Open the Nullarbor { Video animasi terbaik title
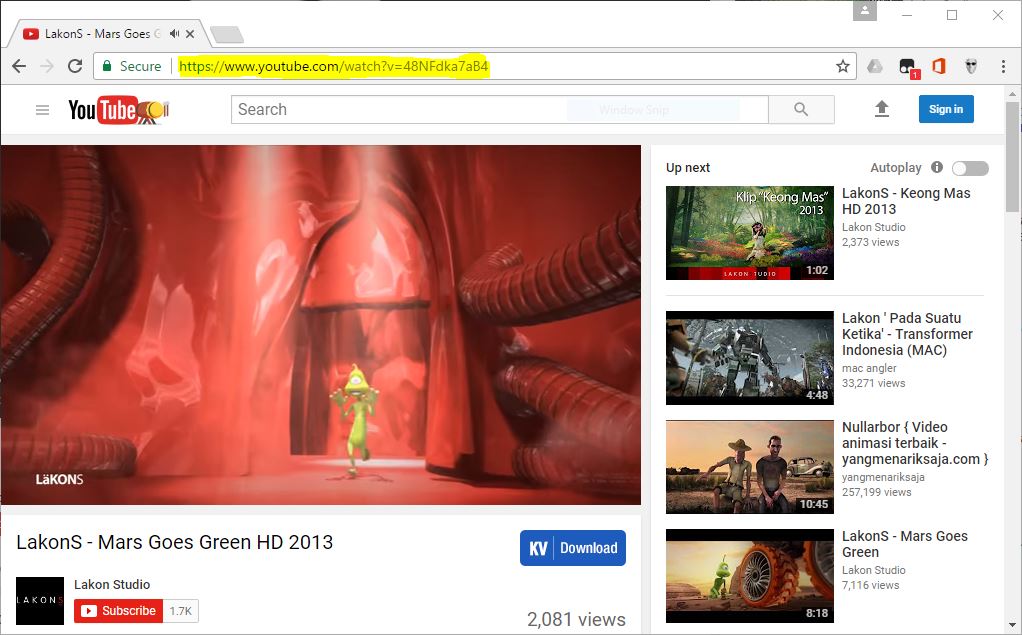This screenshot has height=635, width=1022. (915, 443)
